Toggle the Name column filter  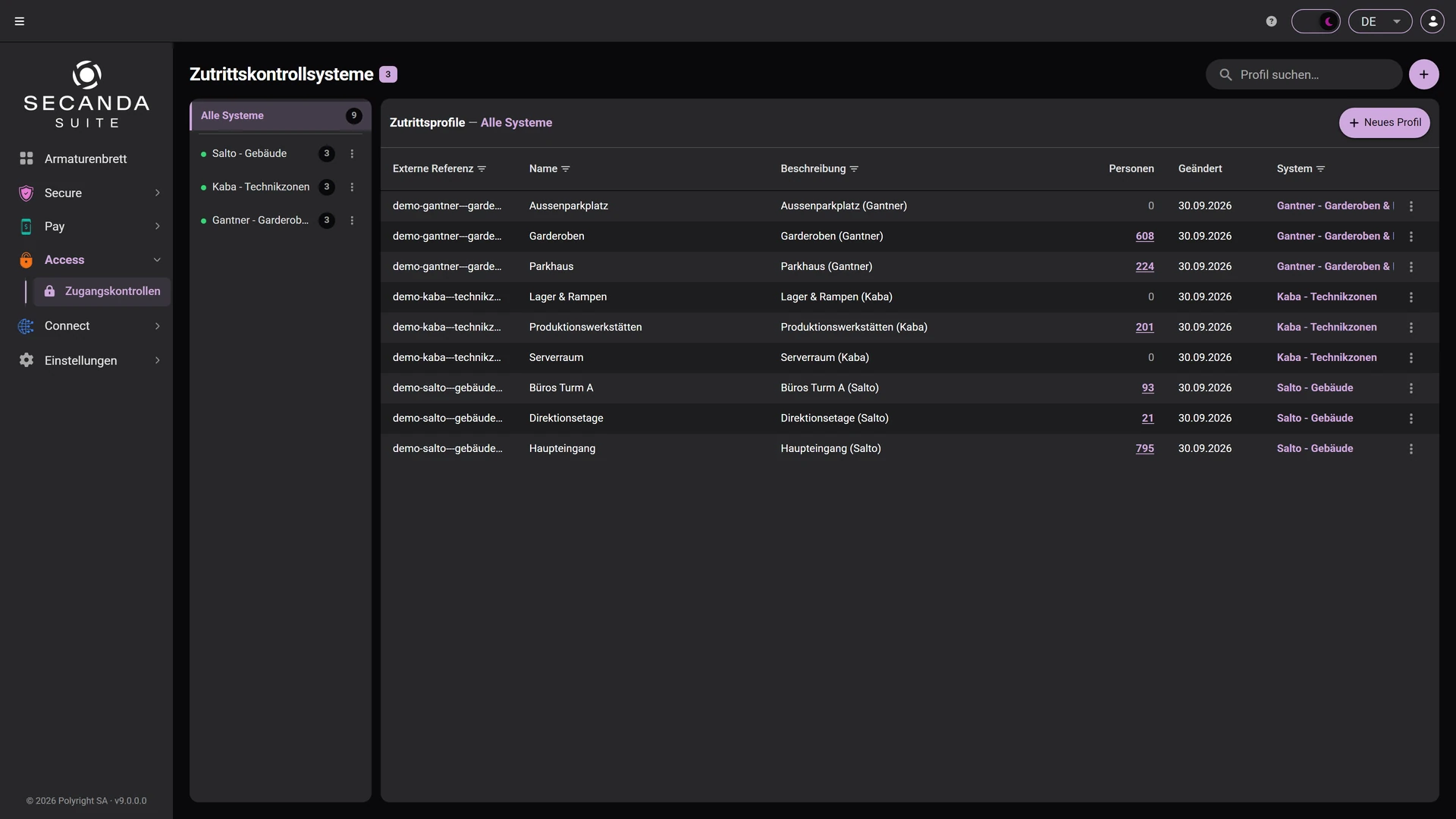click(x=566, y=169)
